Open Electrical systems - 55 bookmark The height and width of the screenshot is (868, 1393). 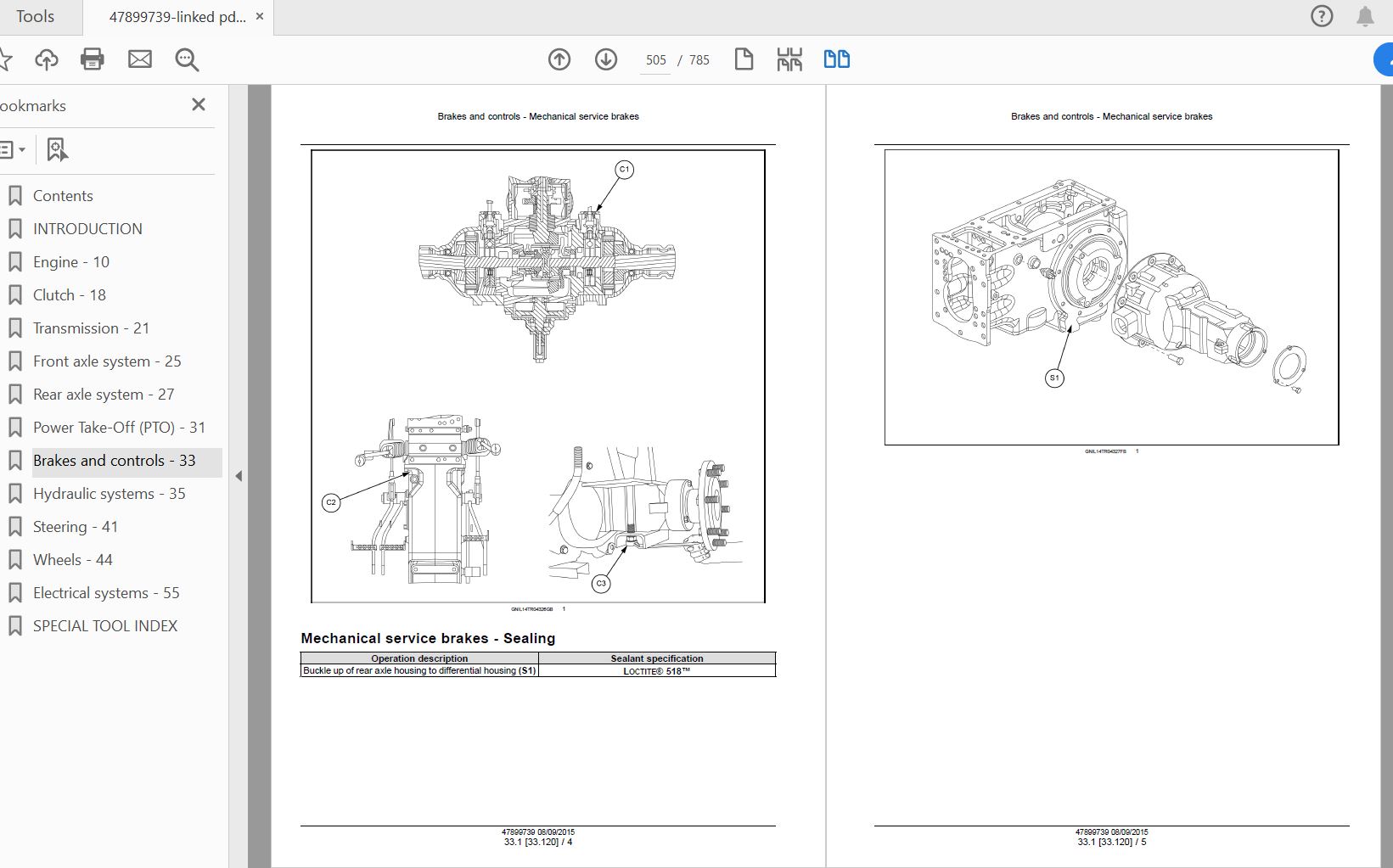pyautogui.click(x=106, y=593)
